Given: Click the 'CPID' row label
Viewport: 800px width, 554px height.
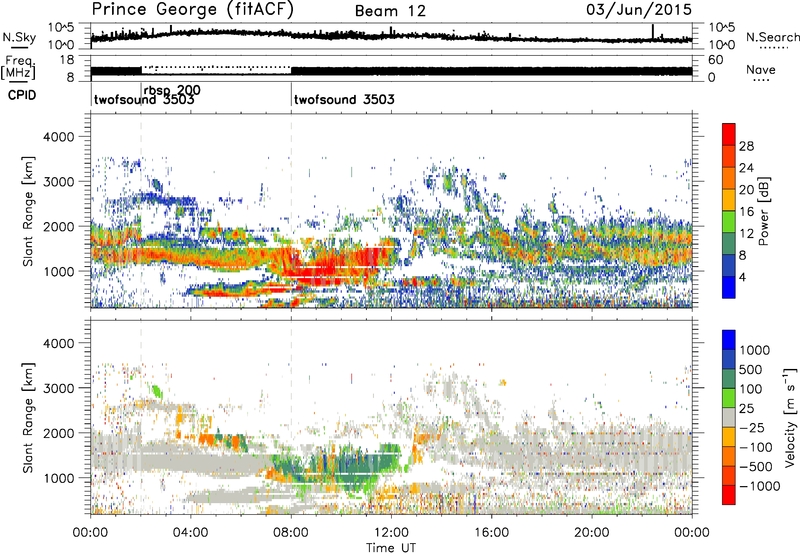Looking at the screenshot, I should click(x=22, y=95).
